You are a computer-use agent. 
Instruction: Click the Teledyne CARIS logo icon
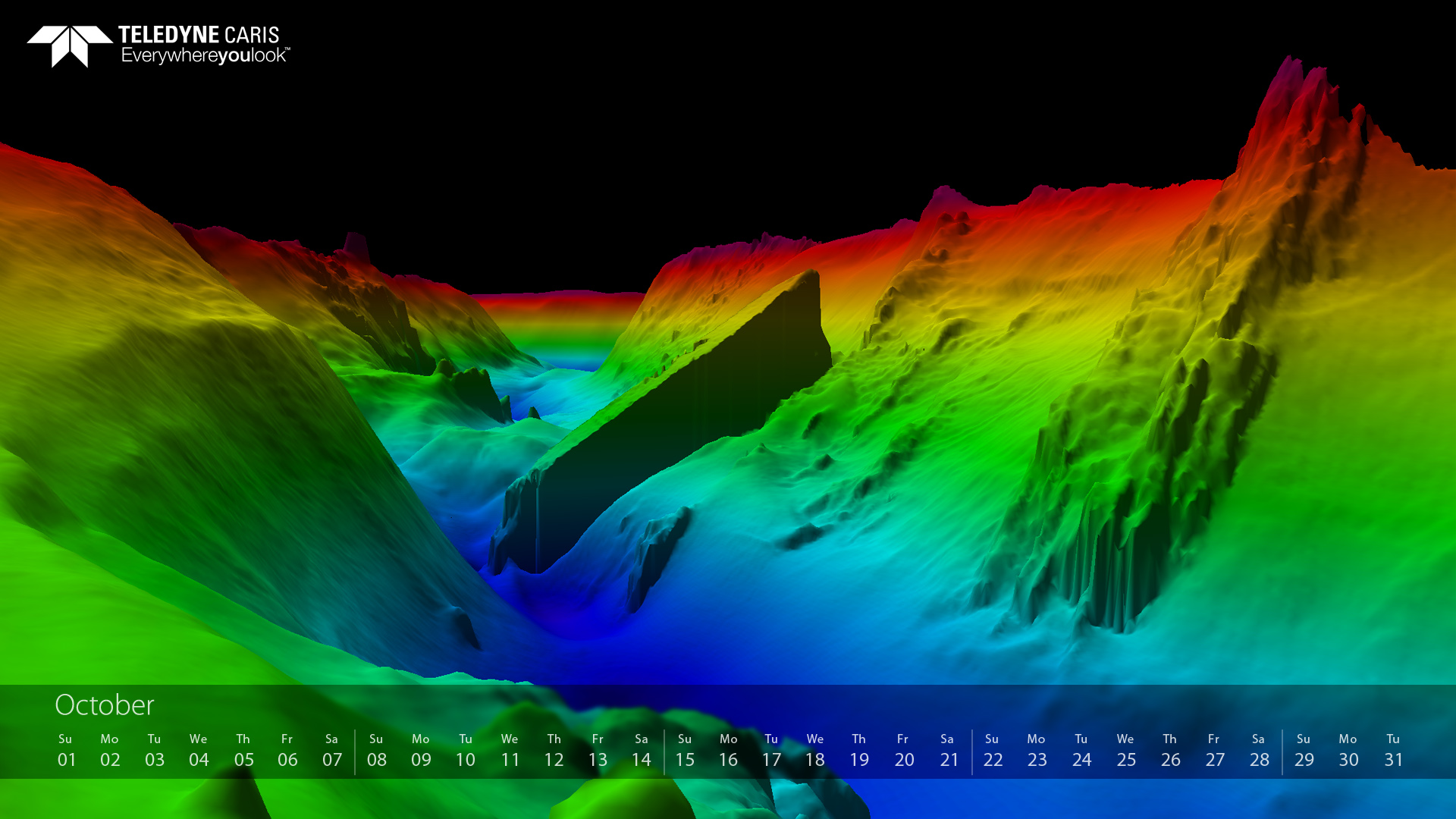click(70, 46)
